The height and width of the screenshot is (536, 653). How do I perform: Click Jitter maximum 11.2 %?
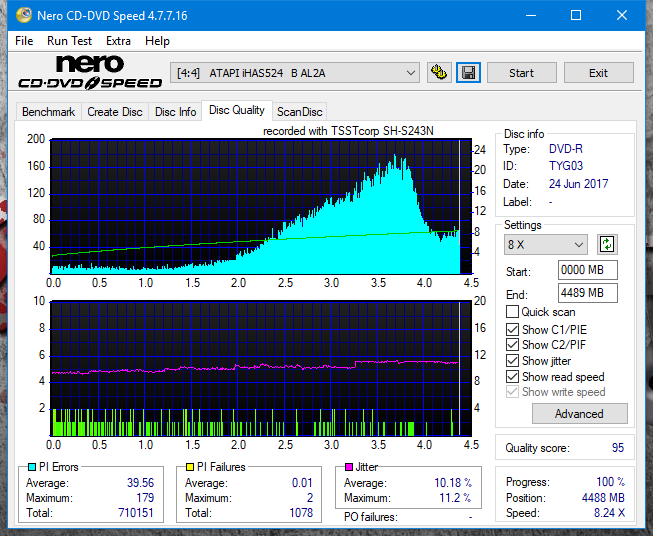click(455, 498)
